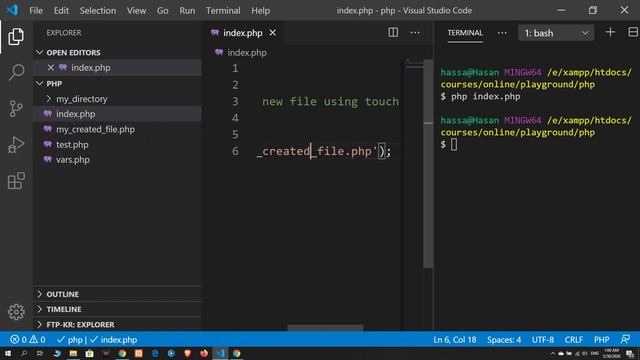Open the Terminal menu

[x=223, y=11]
